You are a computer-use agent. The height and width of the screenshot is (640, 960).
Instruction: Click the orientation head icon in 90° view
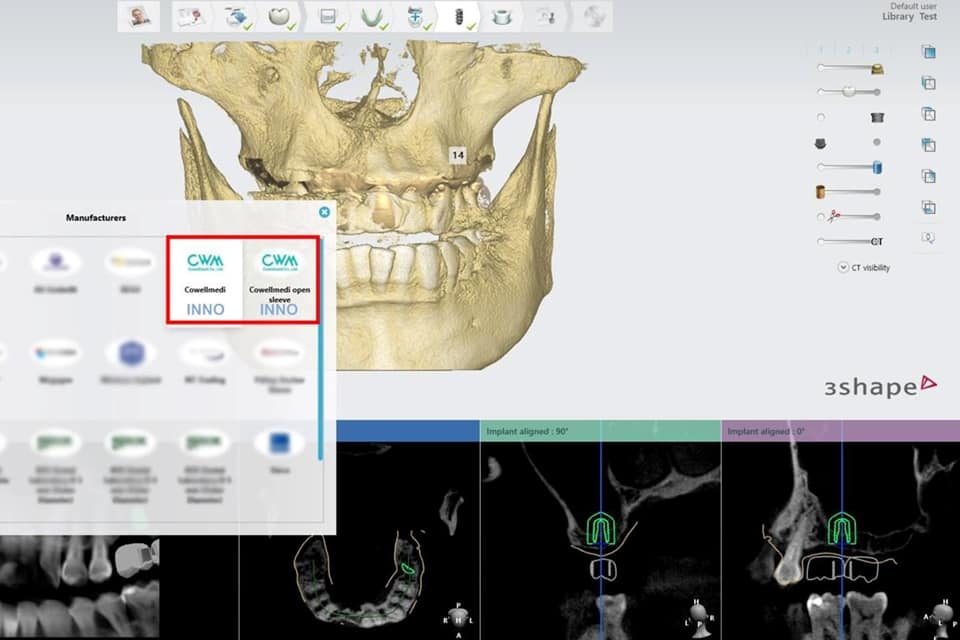click(702, 611)
